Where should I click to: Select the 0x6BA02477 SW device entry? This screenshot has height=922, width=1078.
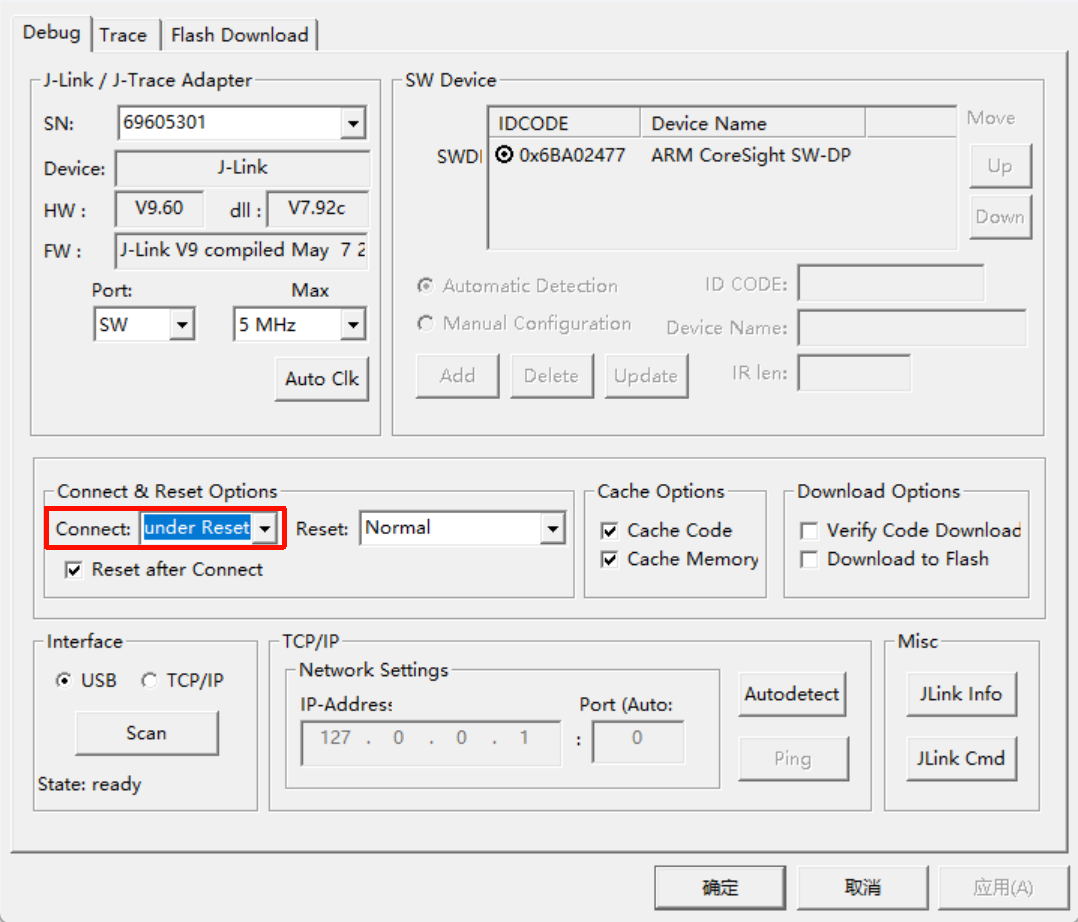coord(571,155)
